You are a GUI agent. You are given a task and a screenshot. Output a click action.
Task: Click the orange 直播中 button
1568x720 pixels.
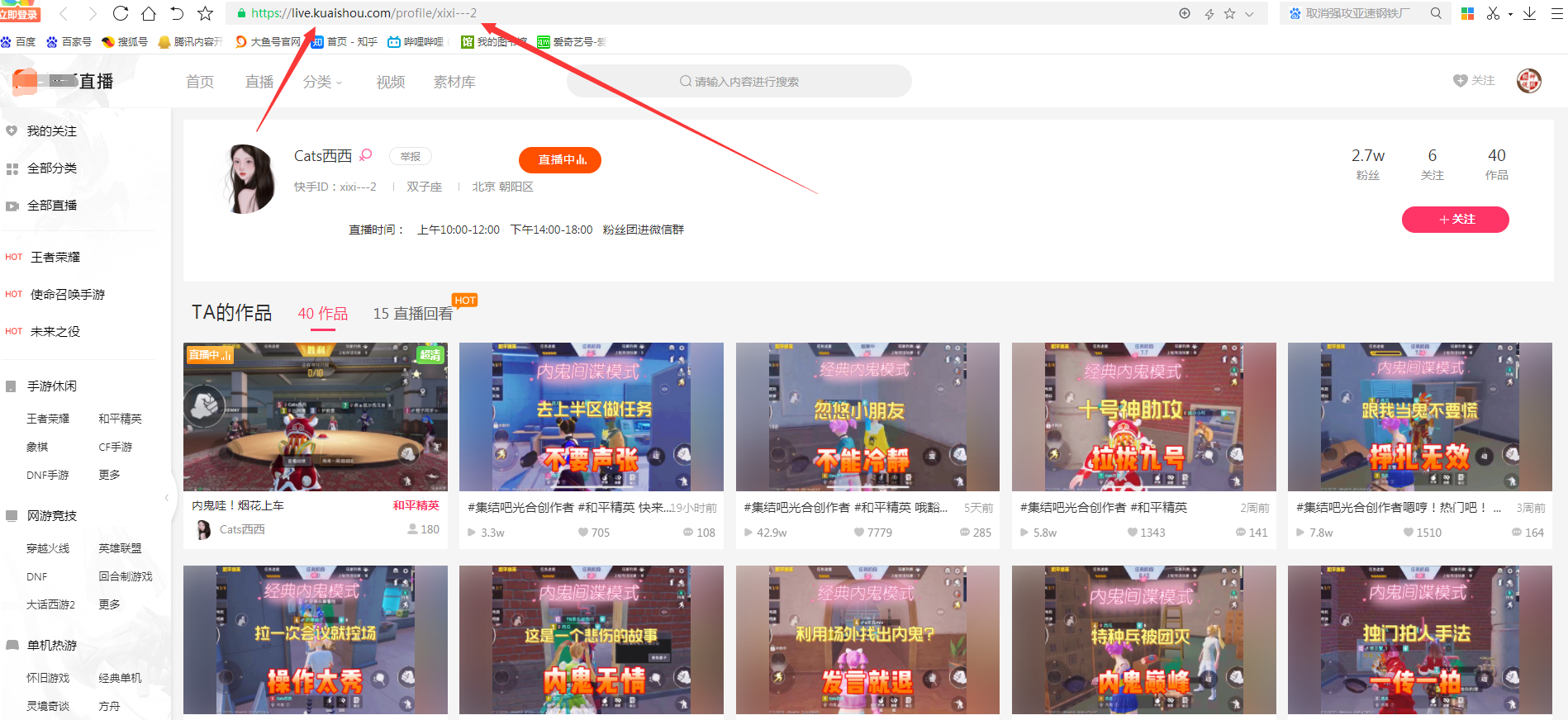point(560,159)
